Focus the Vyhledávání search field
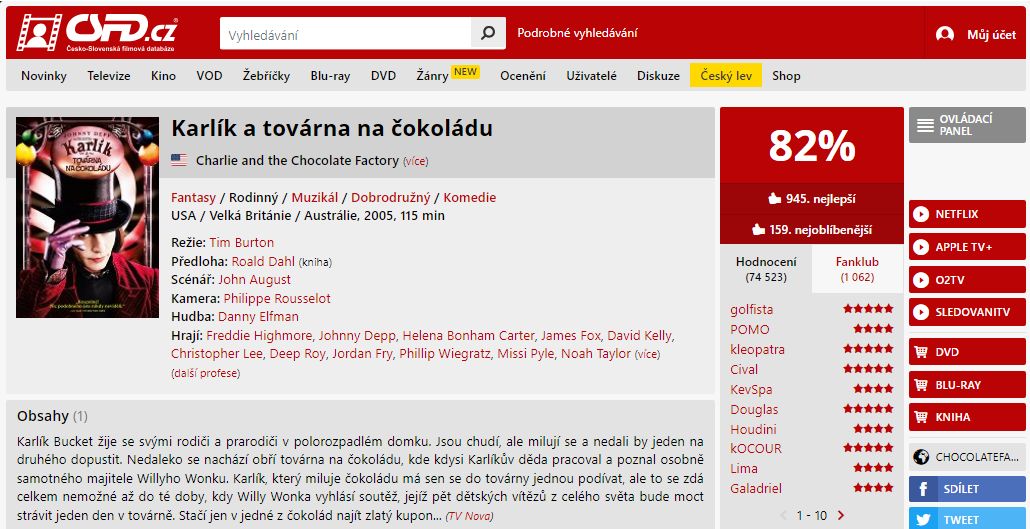 click(x=346, y=34)
